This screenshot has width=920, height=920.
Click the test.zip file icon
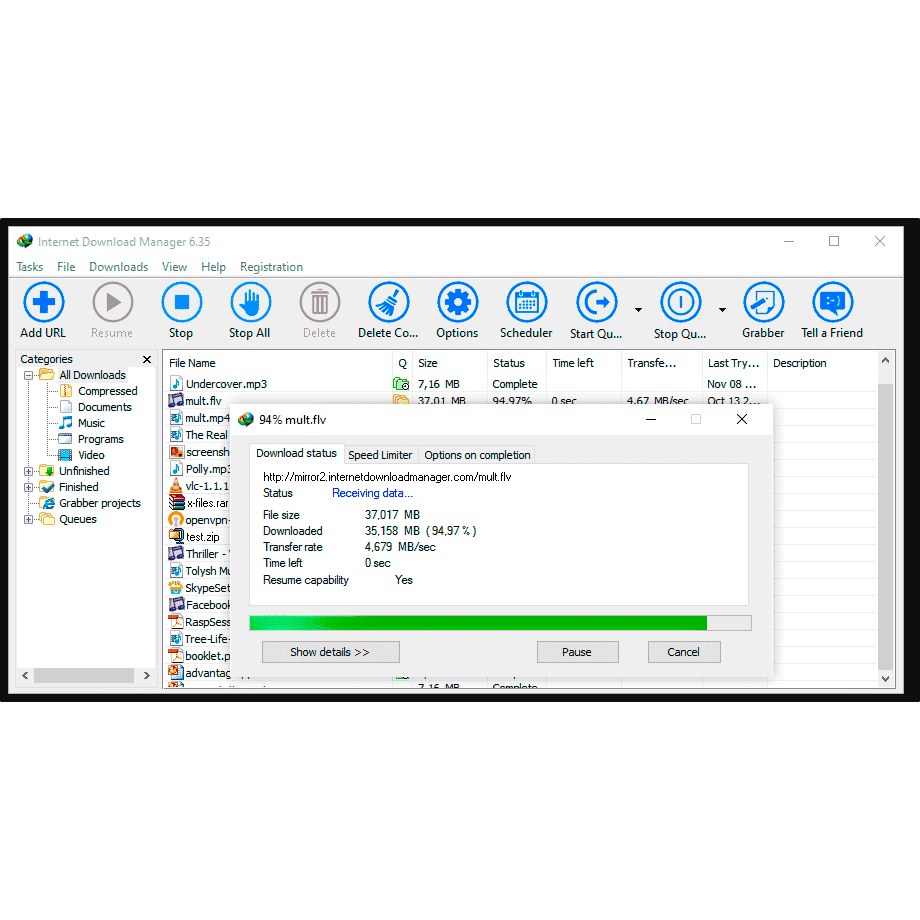pyautogui.click(x=176, y=536)
